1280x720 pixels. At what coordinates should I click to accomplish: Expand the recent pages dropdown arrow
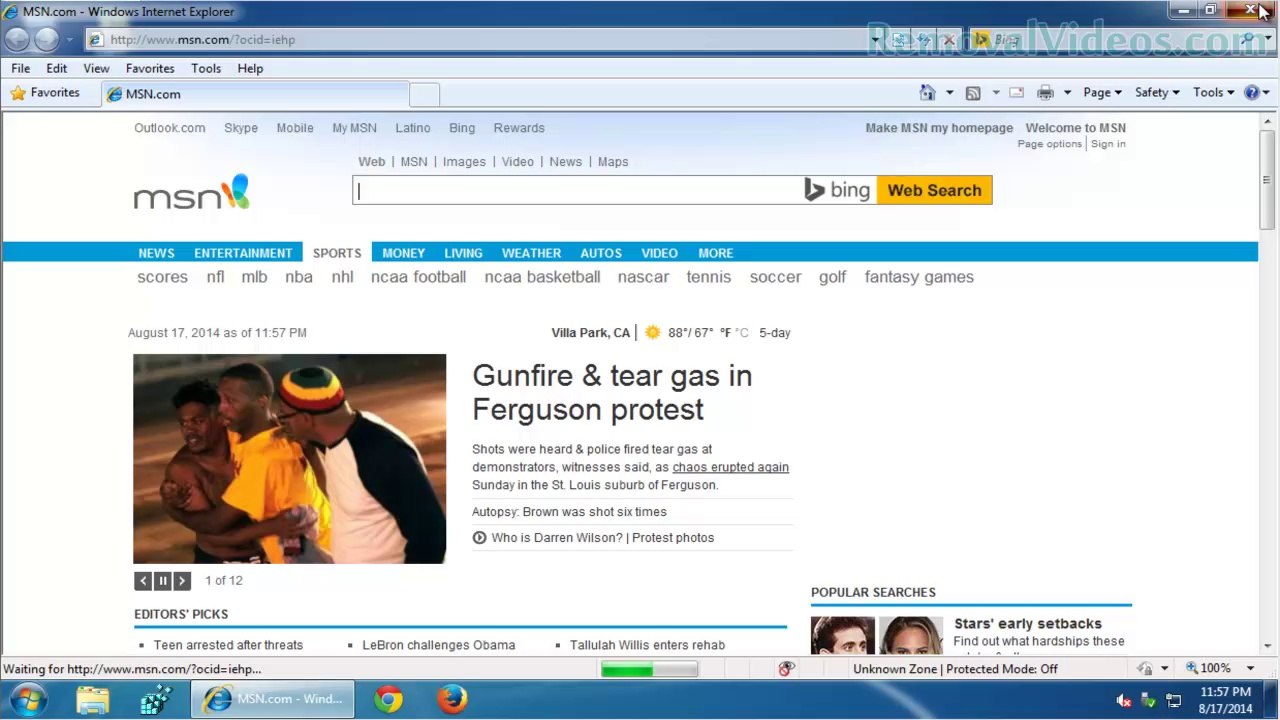[69, 40]
